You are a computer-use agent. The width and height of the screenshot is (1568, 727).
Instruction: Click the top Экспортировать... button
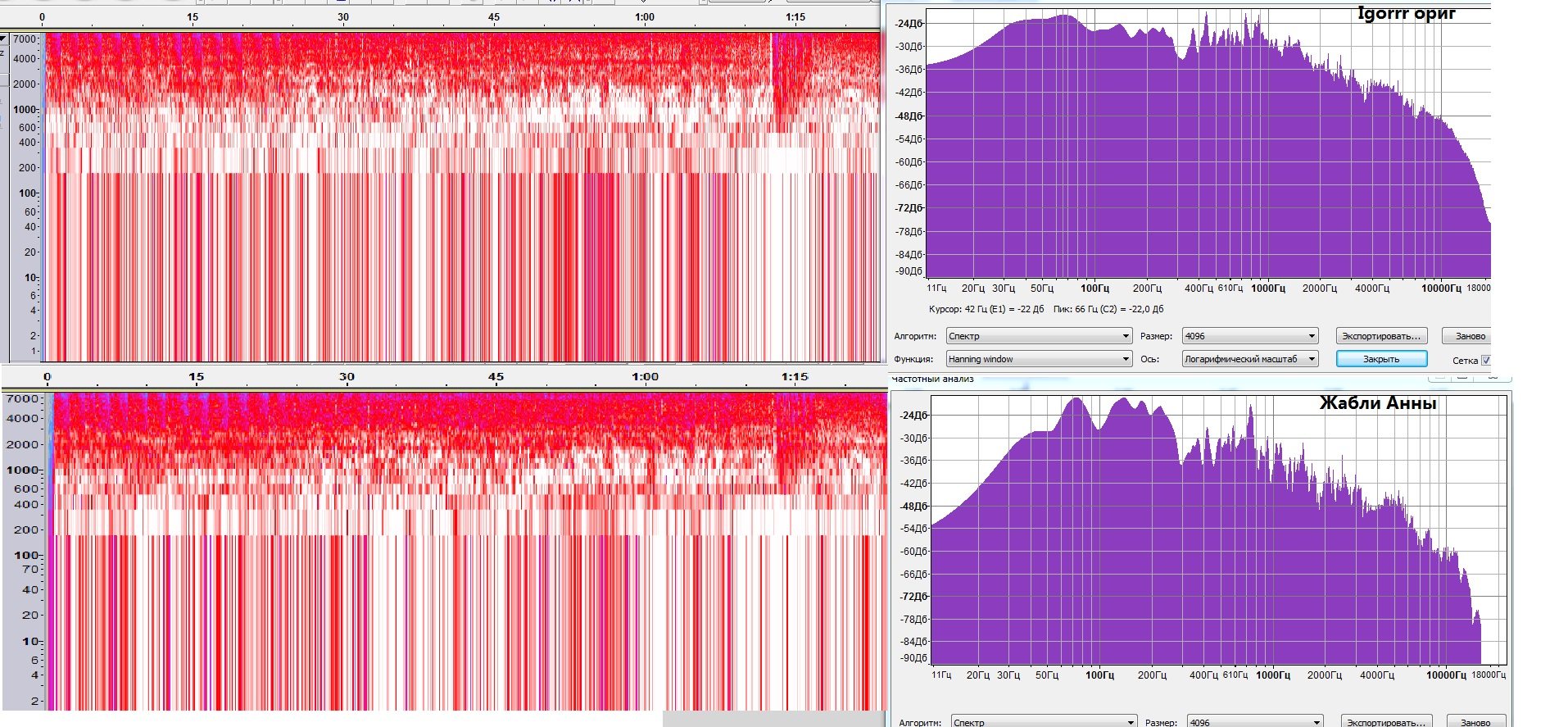[1381, 336]
